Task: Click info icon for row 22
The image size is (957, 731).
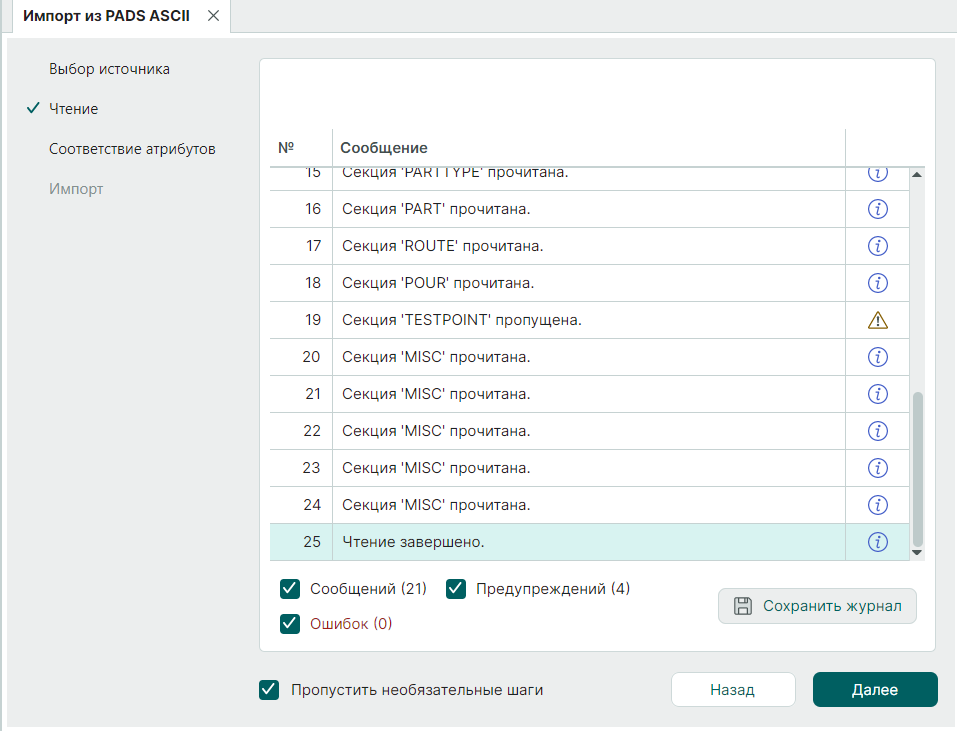Action: coord(878,431)
